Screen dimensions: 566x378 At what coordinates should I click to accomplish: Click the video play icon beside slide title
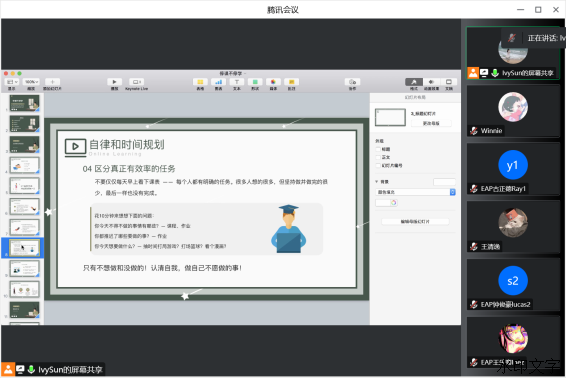[x=75, y=147]
